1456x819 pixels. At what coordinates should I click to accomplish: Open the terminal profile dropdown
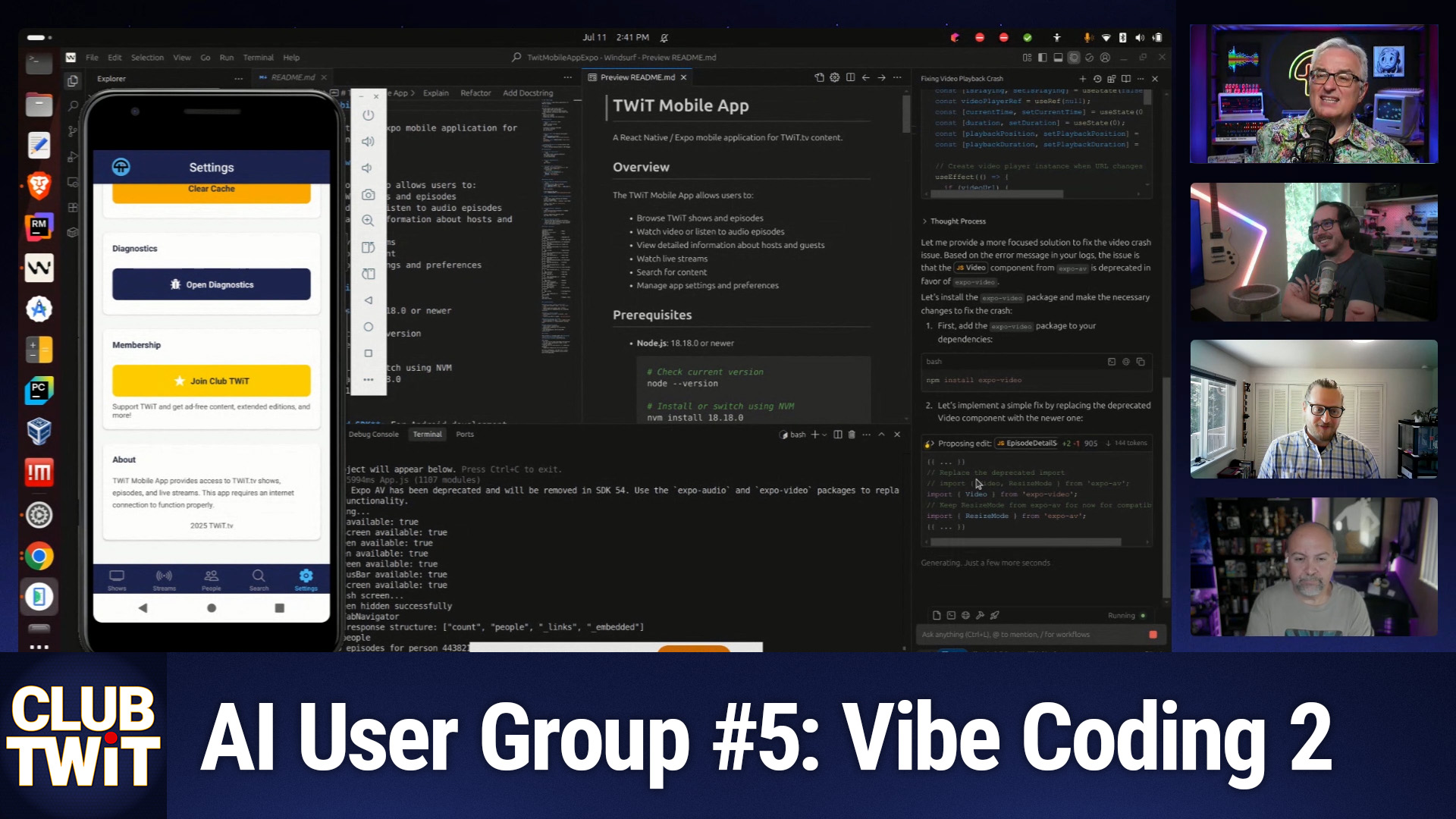point(825,435)
